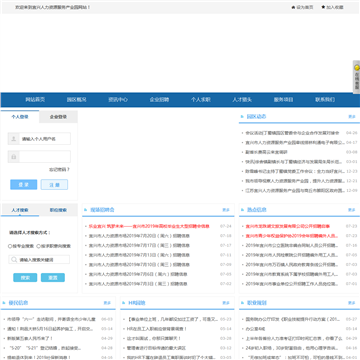Focus the 请输入个人用户名 input field
This screenshot has width=360, height=360.
pyautogui.click(x=45, y=139)
